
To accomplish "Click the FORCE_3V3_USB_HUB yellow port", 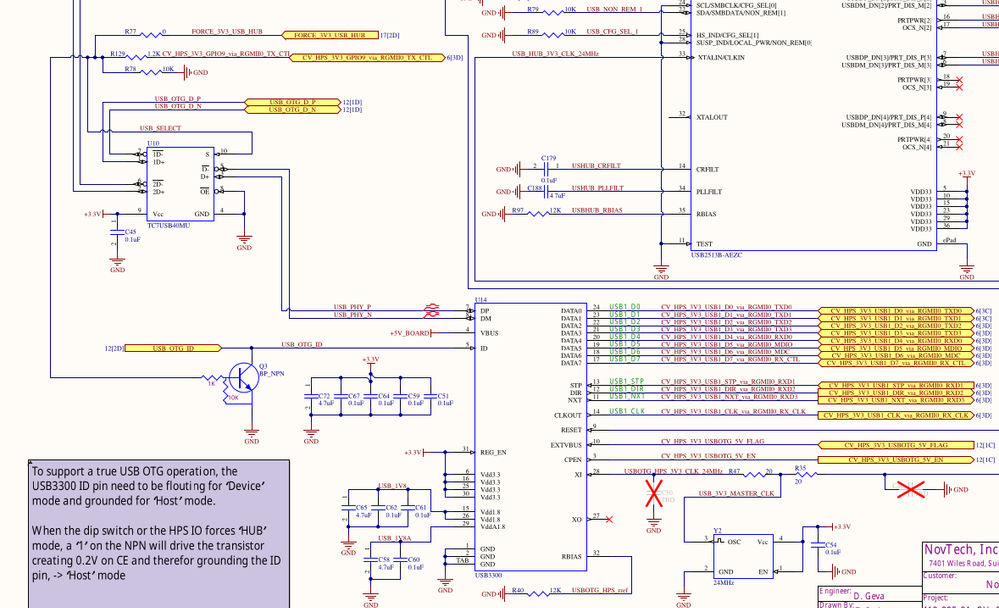I will click(x=330, y=35).
